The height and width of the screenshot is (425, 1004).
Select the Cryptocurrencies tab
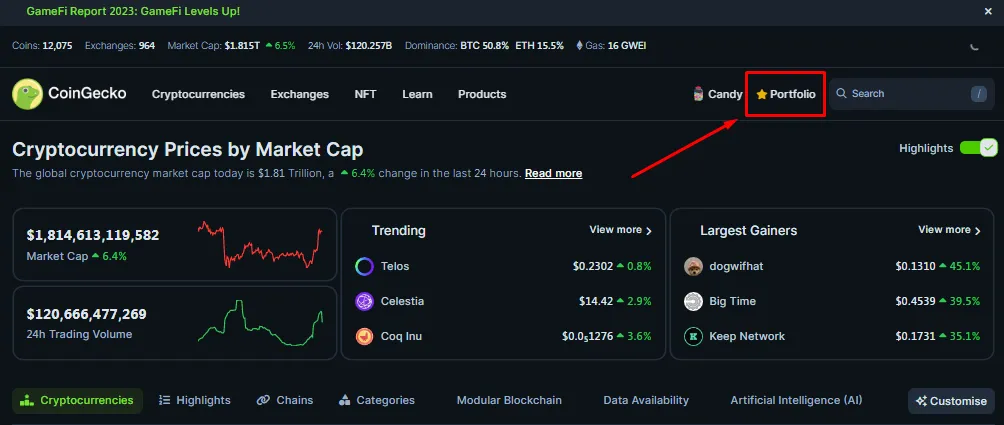(x=77, y=401)
